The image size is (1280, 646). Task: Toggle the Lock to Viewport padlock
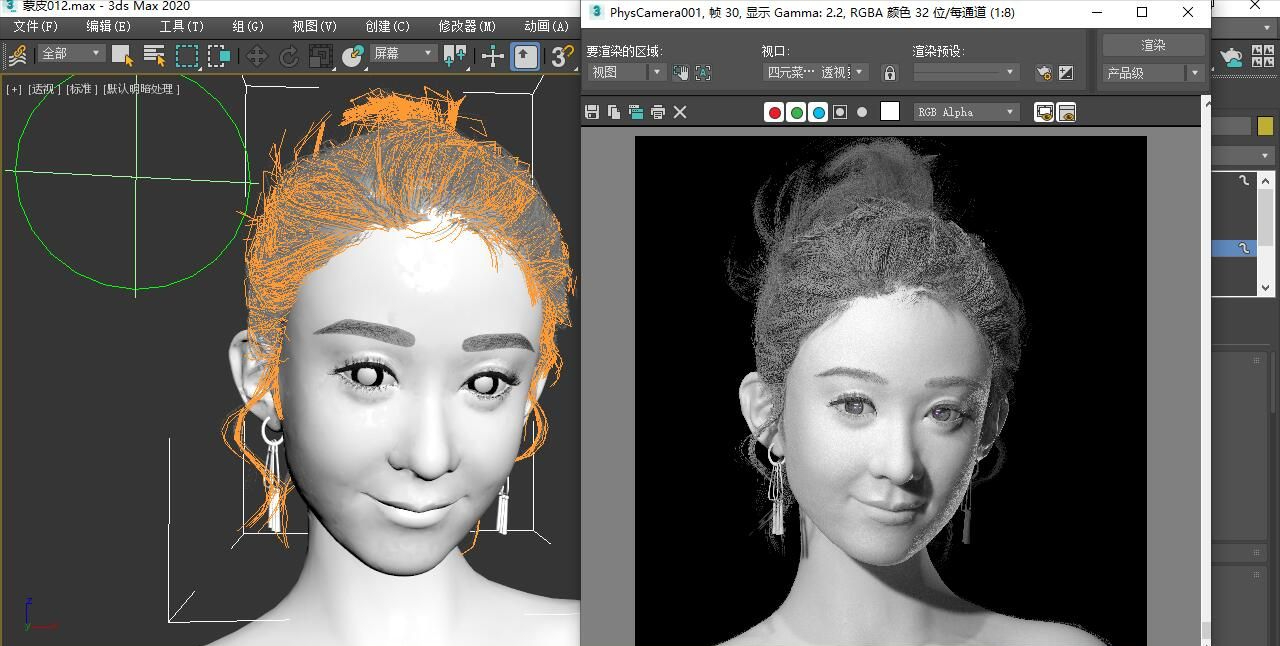click(x=889, y=72)
